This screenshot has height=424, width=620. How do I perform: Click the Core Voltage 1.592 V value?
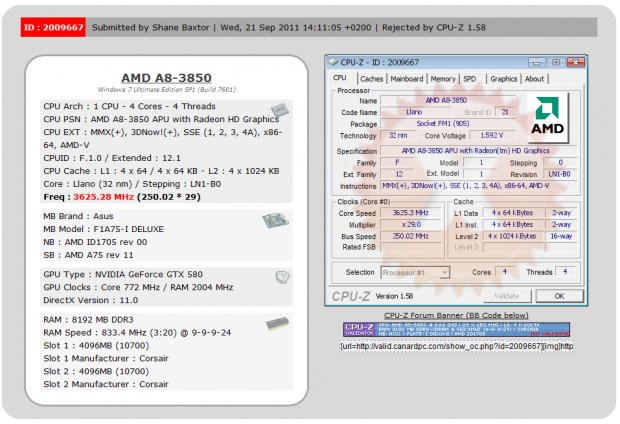click(x=492, y=135)
